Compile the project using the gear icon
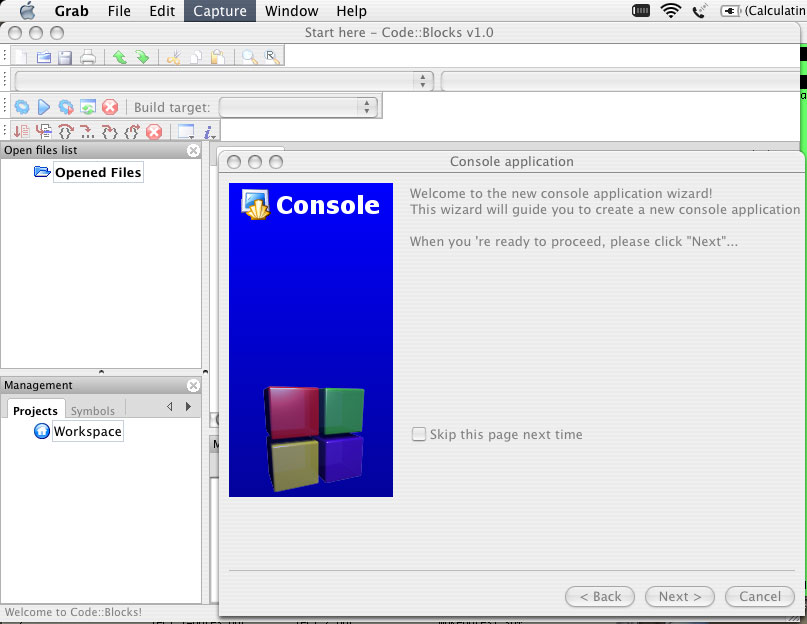 21,106
